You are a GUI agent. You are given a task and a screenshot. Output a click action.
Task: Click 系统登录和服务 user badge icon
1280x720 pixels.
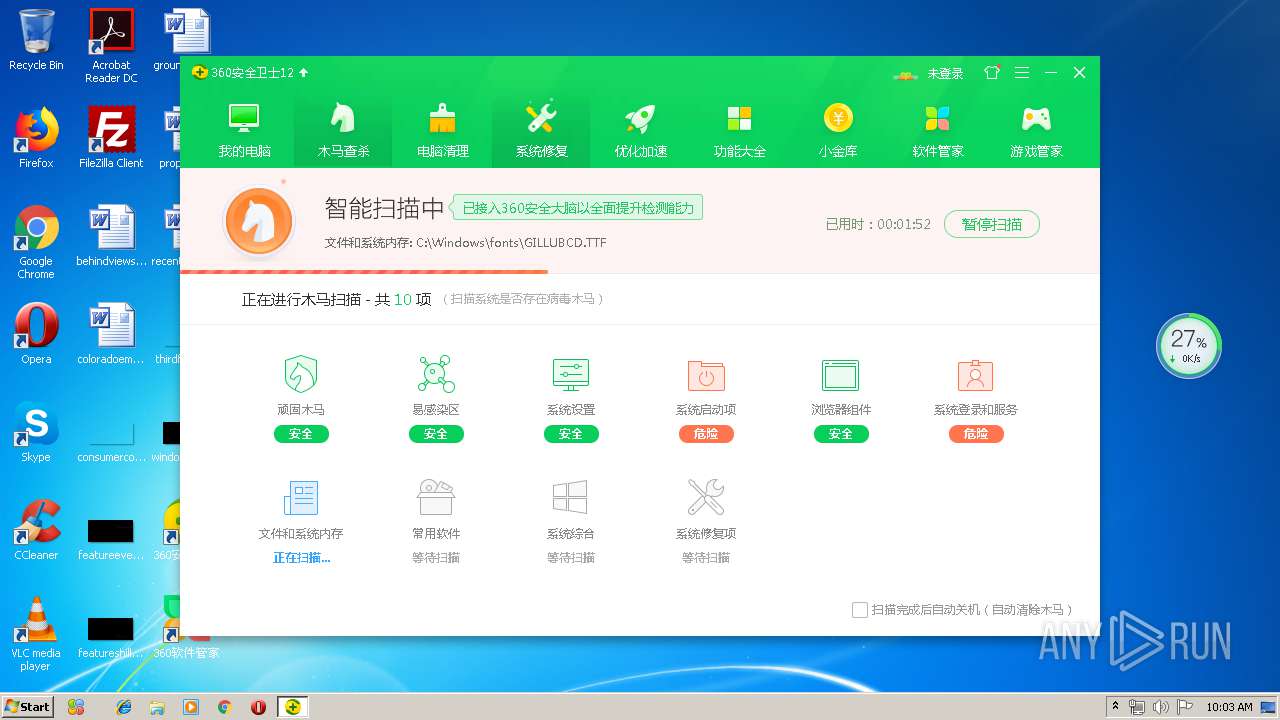pyautogui.click(x=975, y=375)
